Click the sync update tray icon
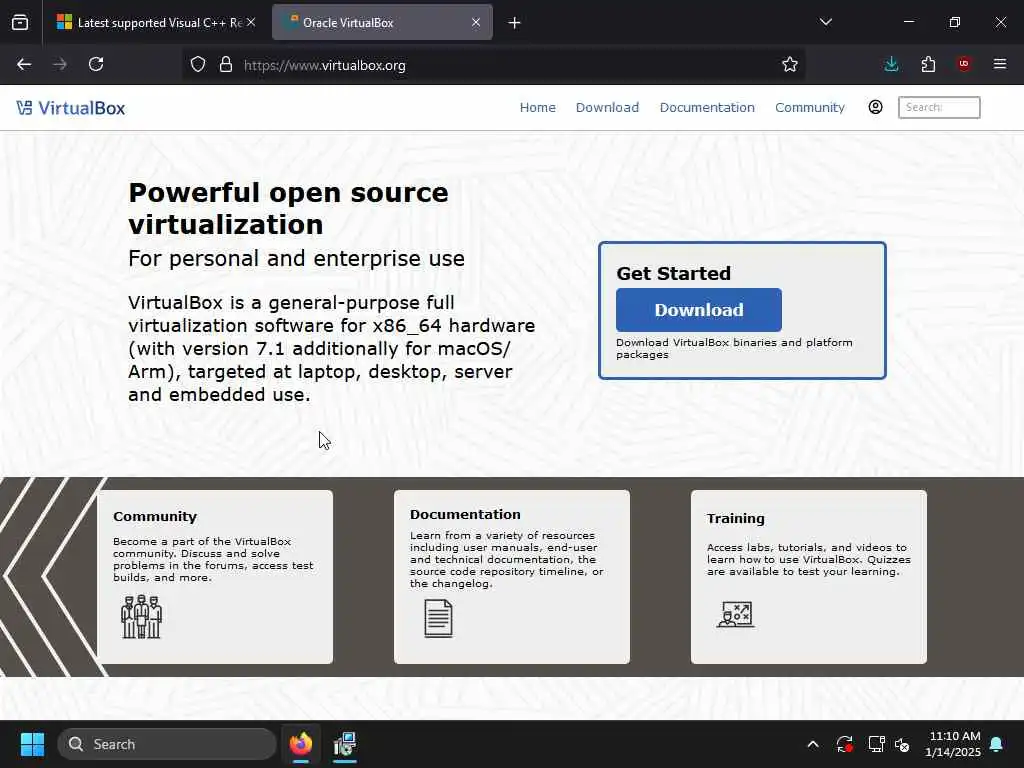Viewport: 1024px width, 768px height. (844, 744)
